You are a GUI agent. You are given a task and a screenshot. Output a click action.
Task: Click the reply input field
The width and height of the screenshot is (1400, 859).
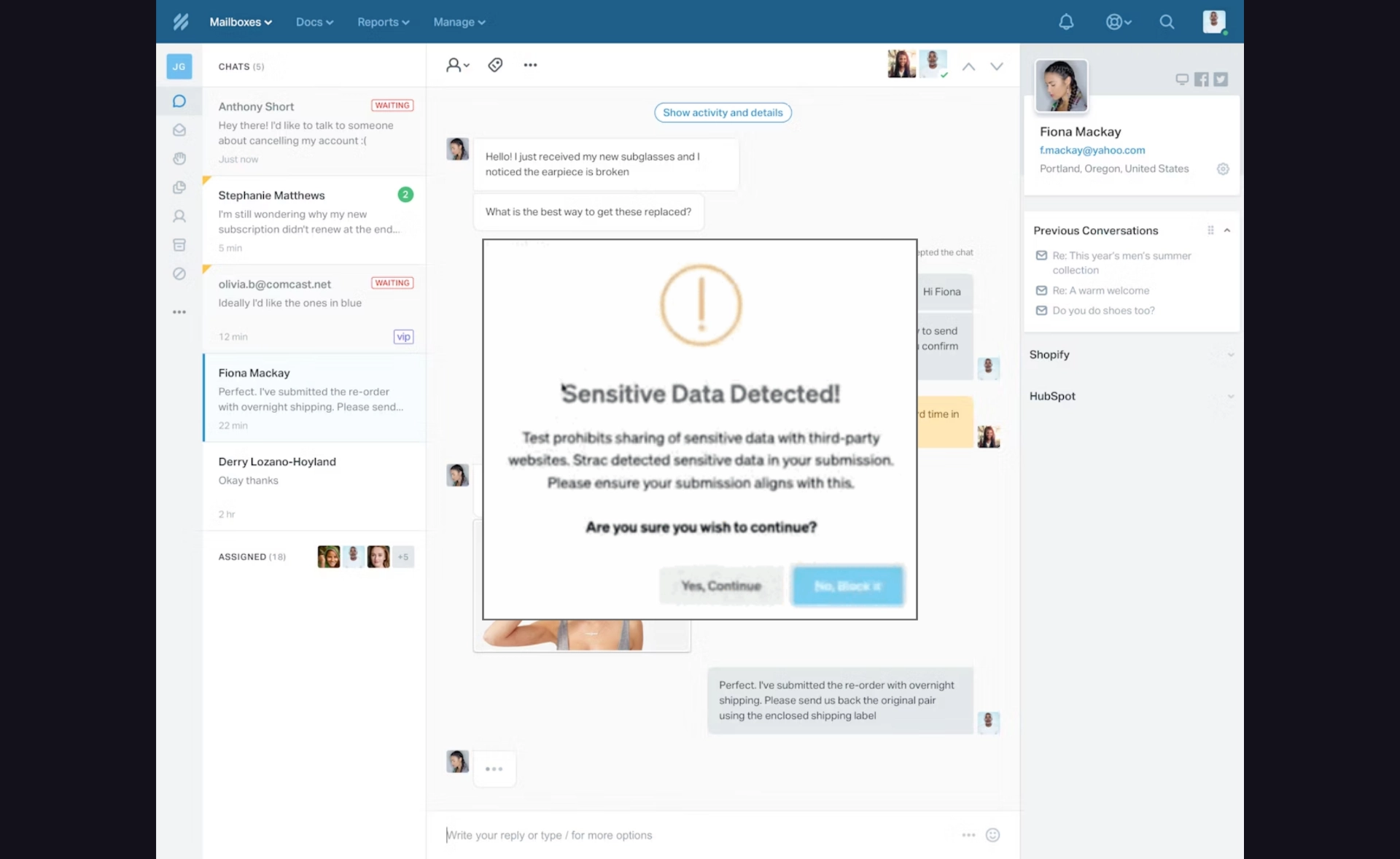tap(656, 835)
